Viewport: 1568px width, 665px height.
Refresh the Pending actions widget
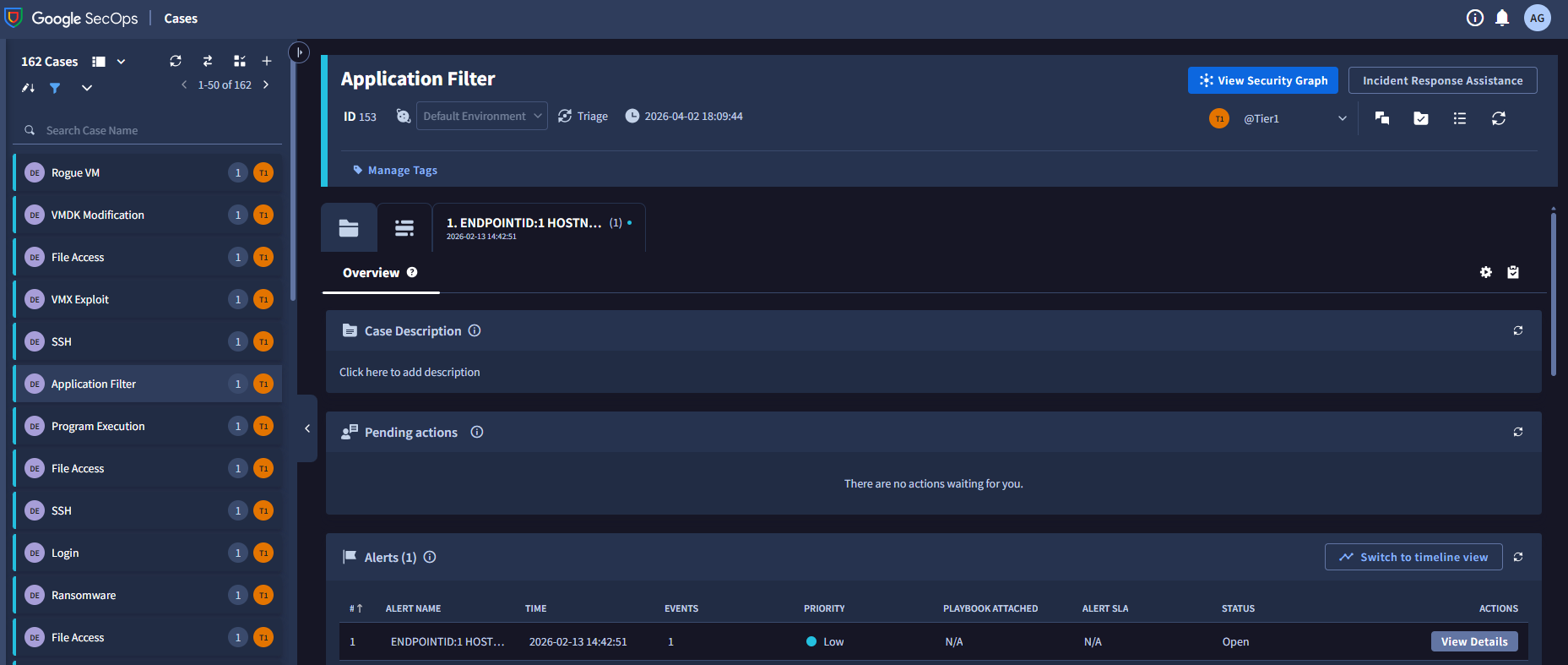tap(1518, 432)
